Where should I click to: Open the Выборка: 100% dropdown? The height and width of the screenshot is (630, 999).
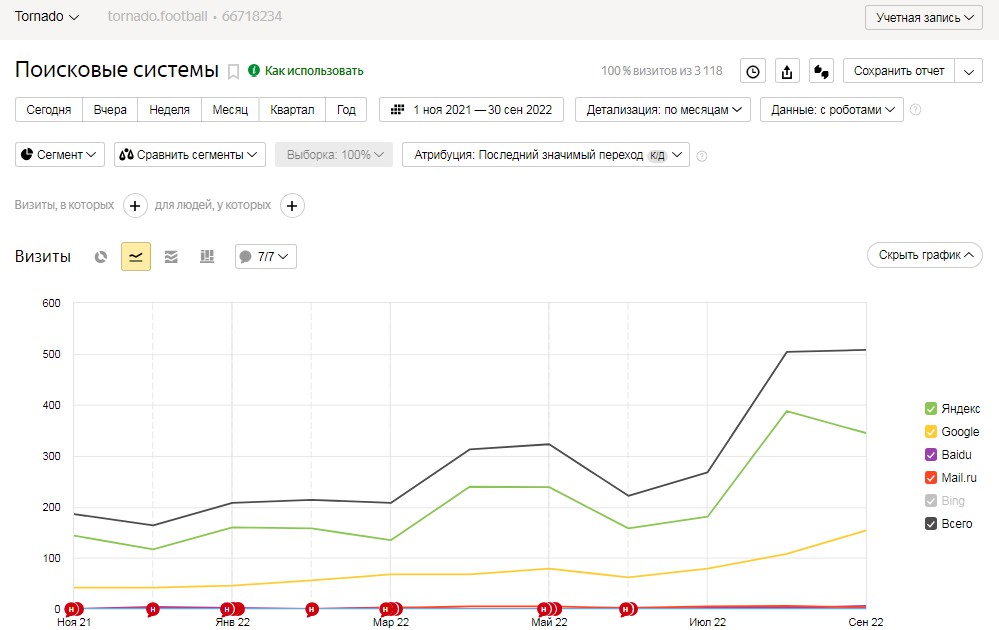click(x=334, y=155)
